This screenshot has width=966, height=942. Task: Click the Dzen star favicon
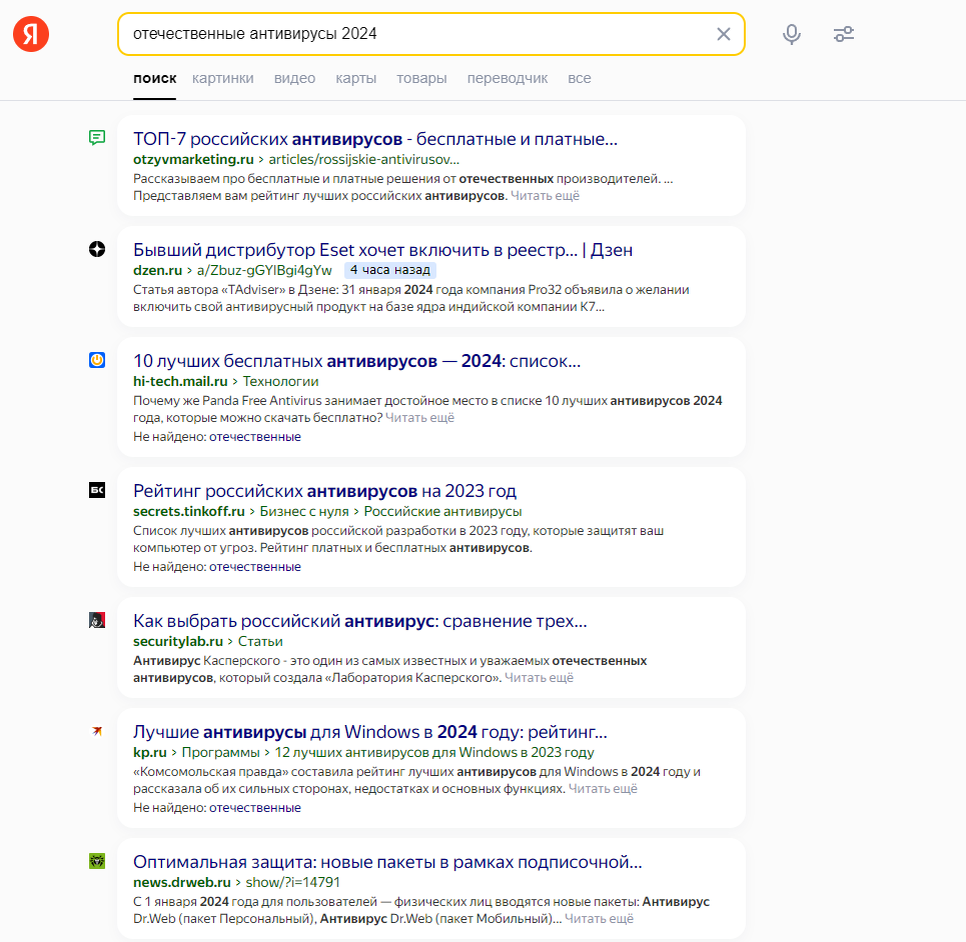pyautogui.click(x=97, y=249)
